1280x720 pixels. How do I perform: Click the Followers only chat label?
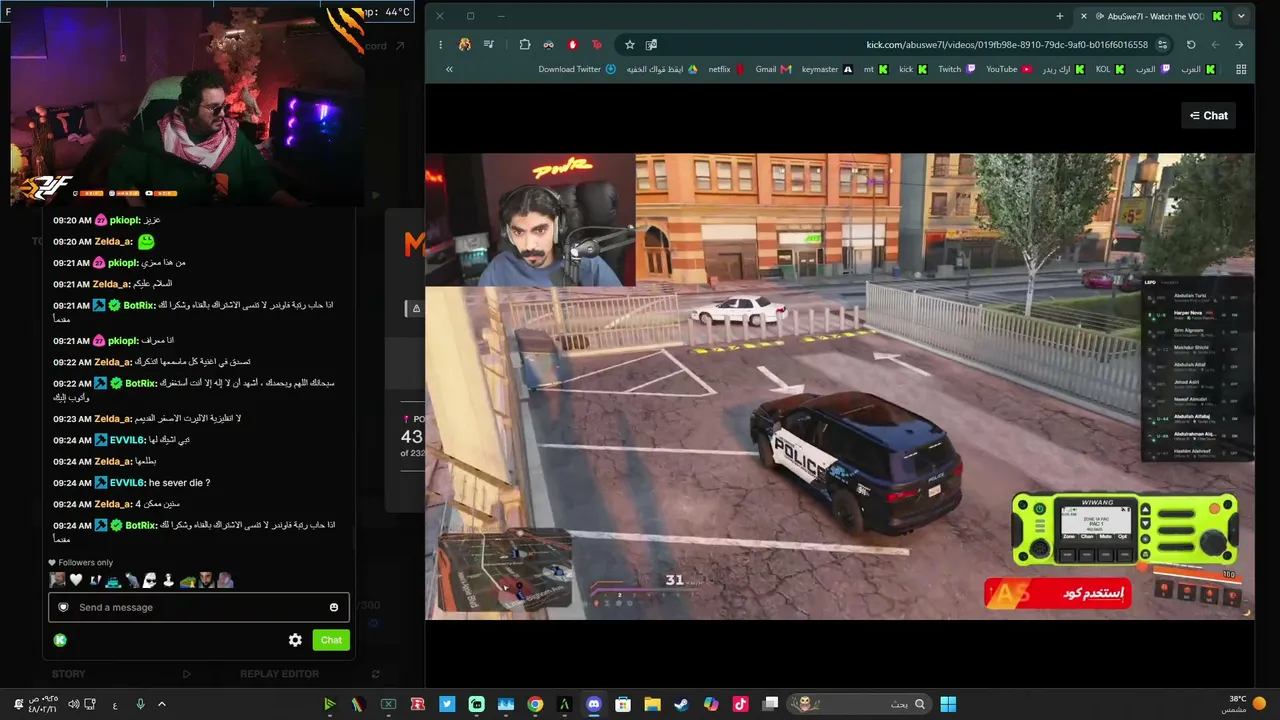pyautogui.click(x=85, y=563)
